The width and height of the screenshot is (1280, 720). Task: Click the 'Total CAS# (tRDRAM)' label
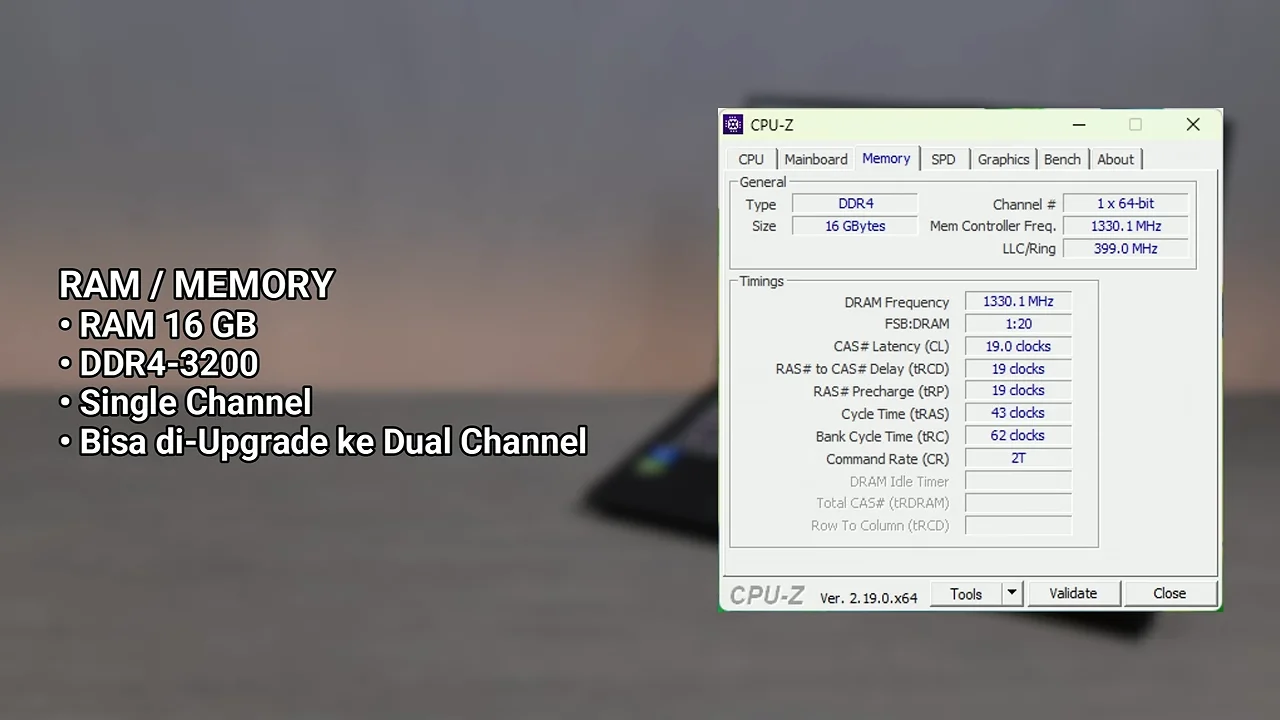click(883, 503)
